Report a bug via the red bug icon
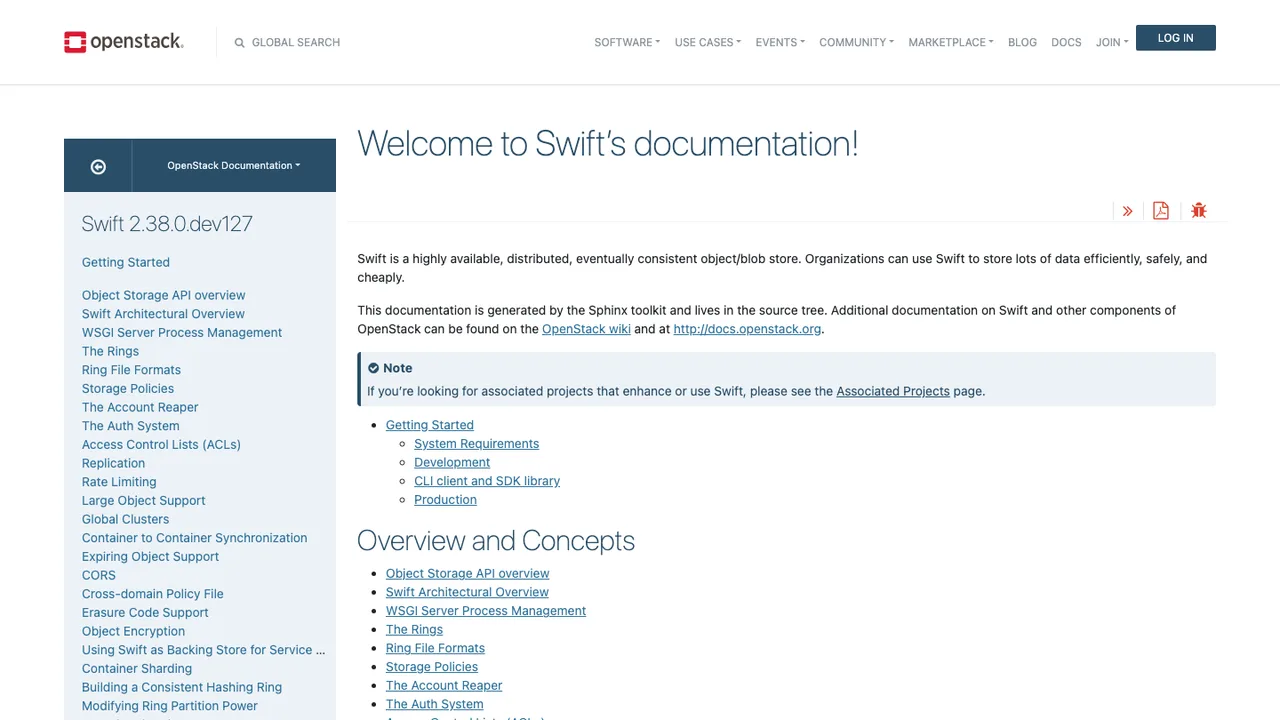The height and width of the screenshot is (720, 1280). (x=1199, y=210)
